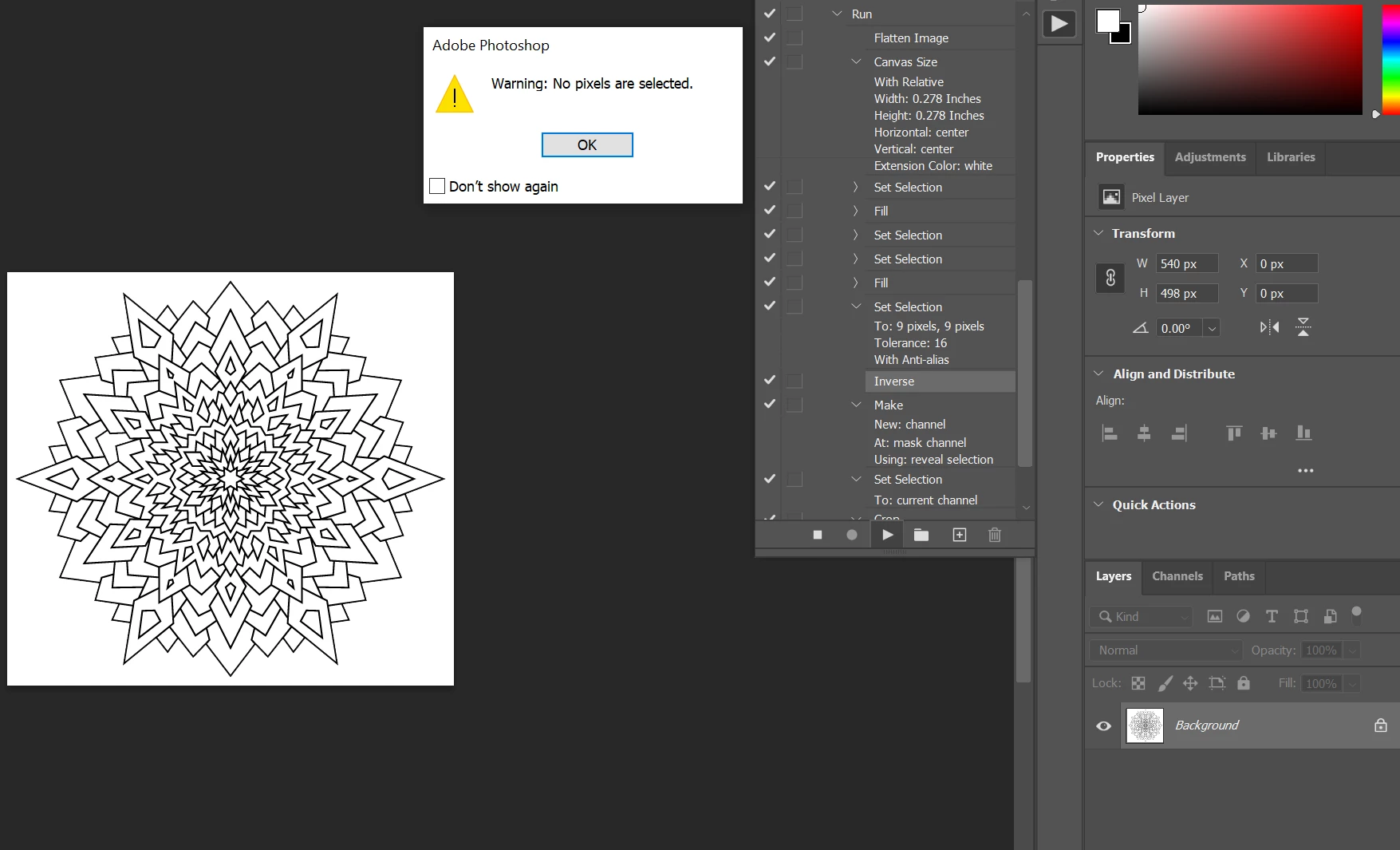
Task: Delete the selected step using trash icon
Action: point(995,535)
